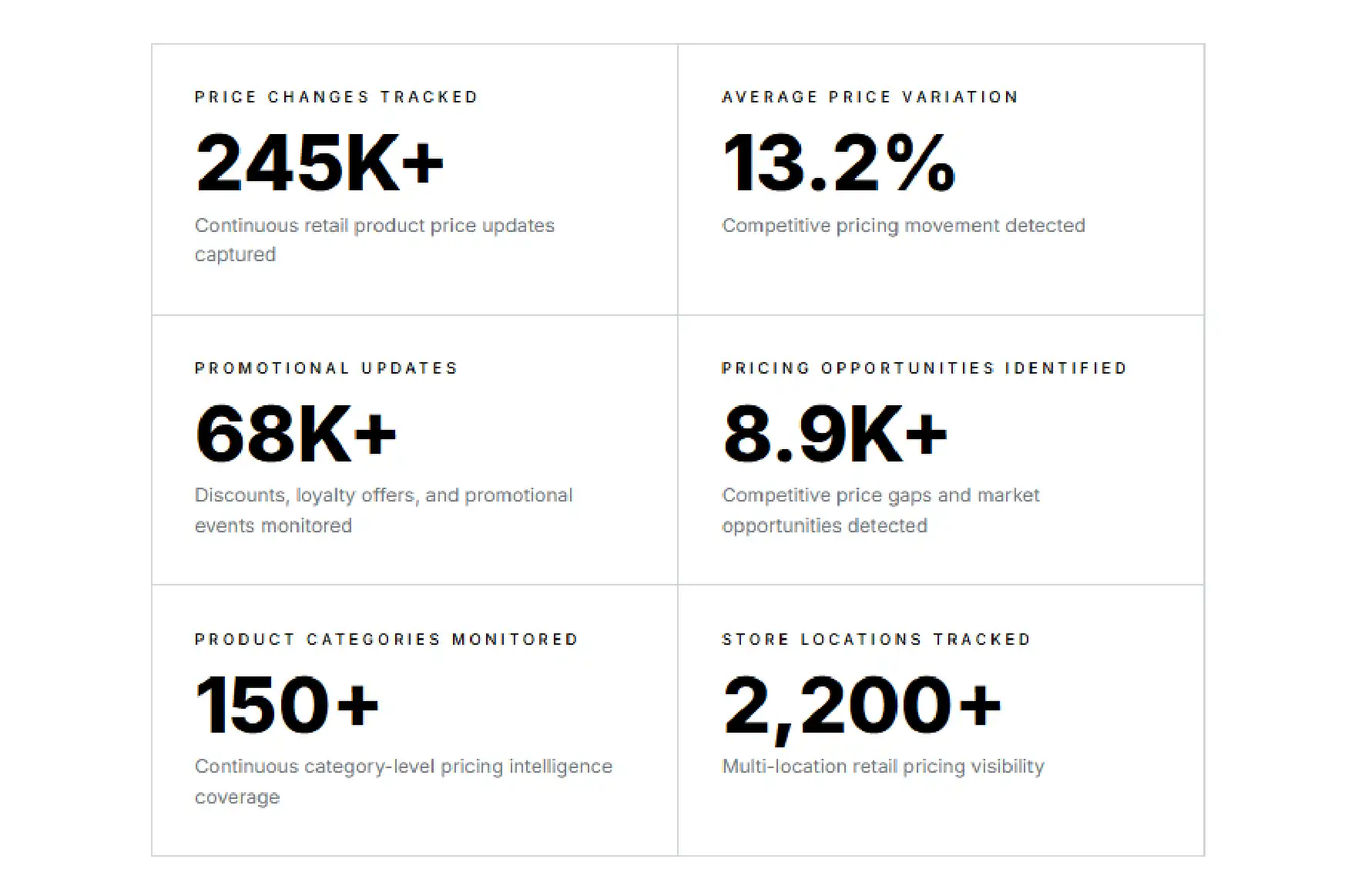1355x896 pixels.
Task: Click the 'Continuous retail product price updates' description
Action: pyautogui.click(x=374, y=226)
